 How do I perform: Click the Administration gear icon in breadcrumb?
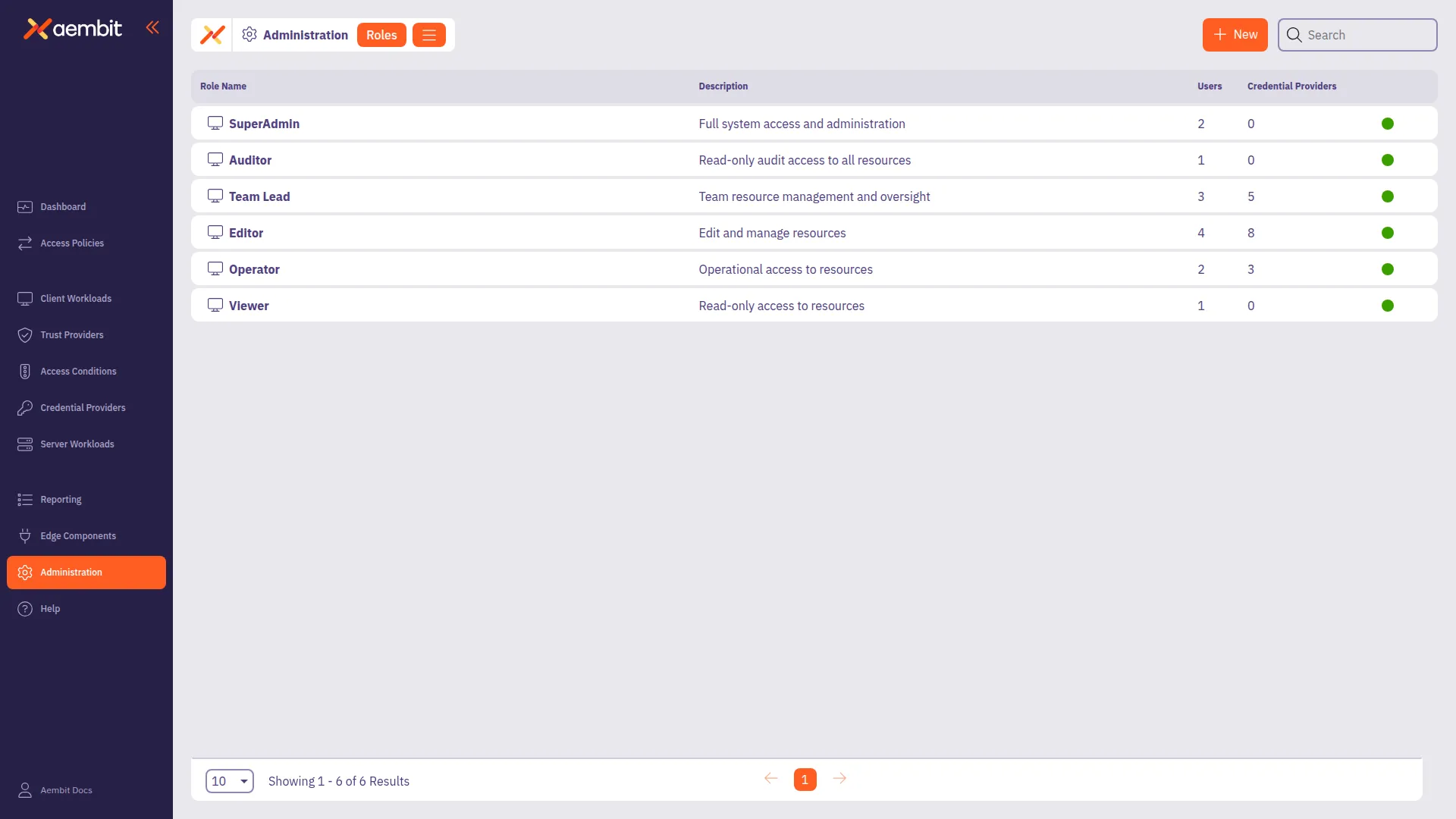click(249, 35)
